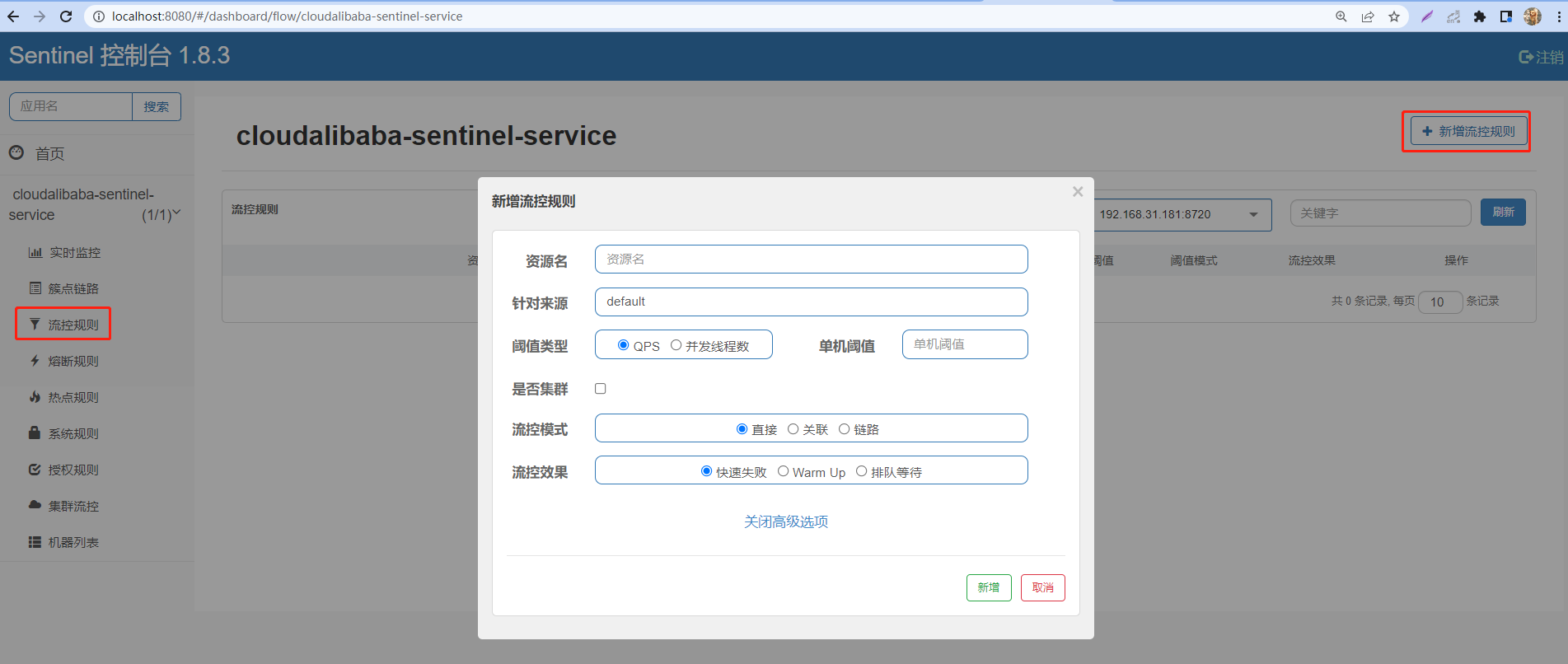Click the 单机阈值 input field

(965, 344)
